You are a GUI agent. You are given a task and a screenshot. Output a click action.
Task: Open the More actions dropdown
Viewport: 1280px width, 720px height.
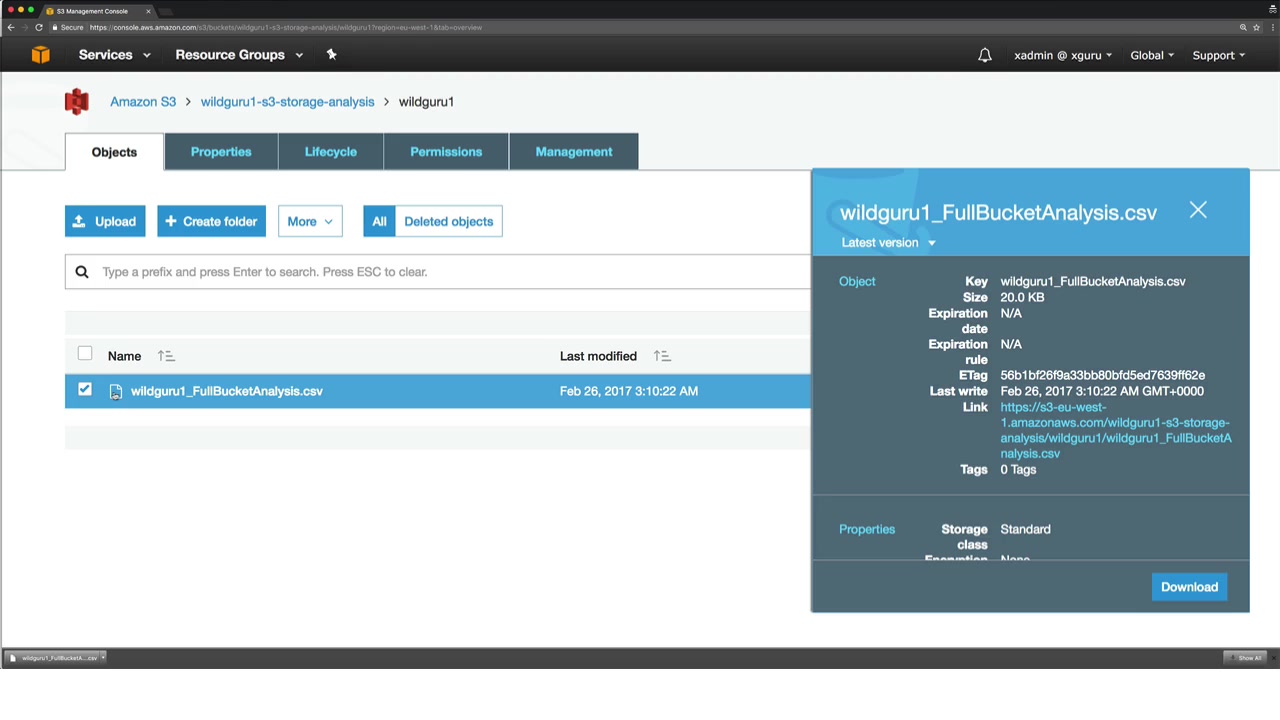pyautogui.click(x=310, y=221)
